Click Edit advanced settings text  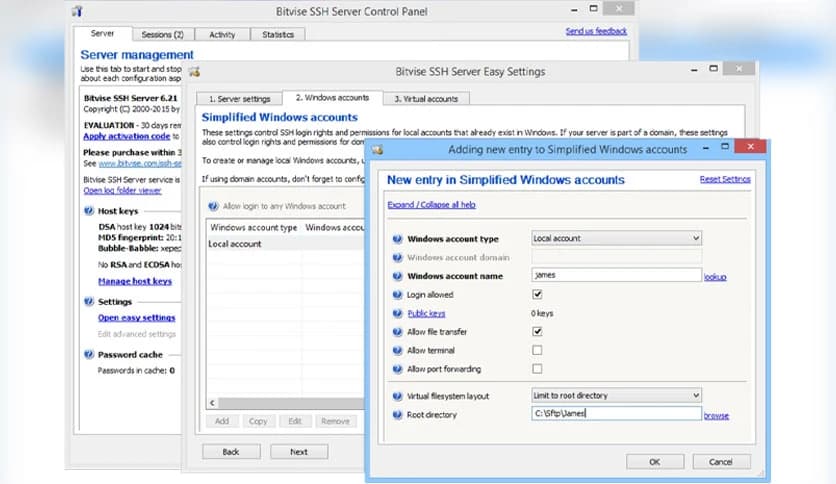point(136,334)
